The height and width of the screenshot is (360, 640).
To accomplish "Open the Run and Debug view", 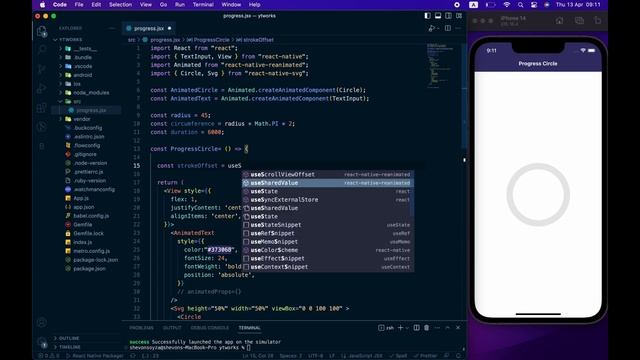I will click(42, 88).
